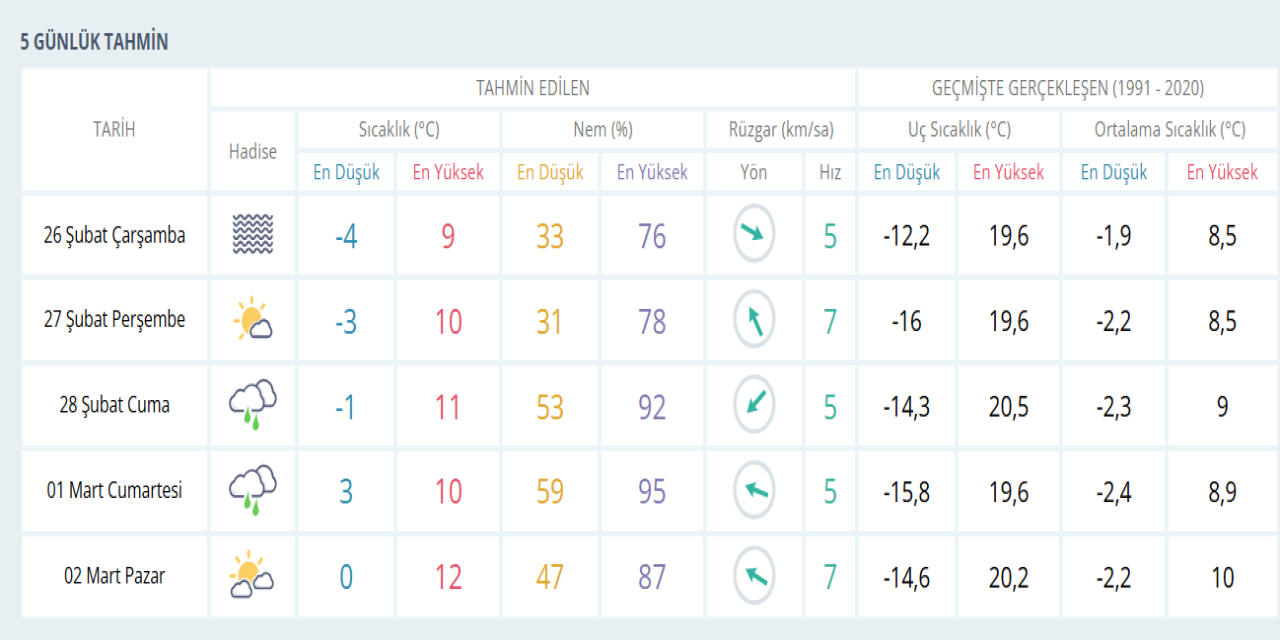
Task: Click the wind direction compass for 01 Mart
Action: coord(754,491)
